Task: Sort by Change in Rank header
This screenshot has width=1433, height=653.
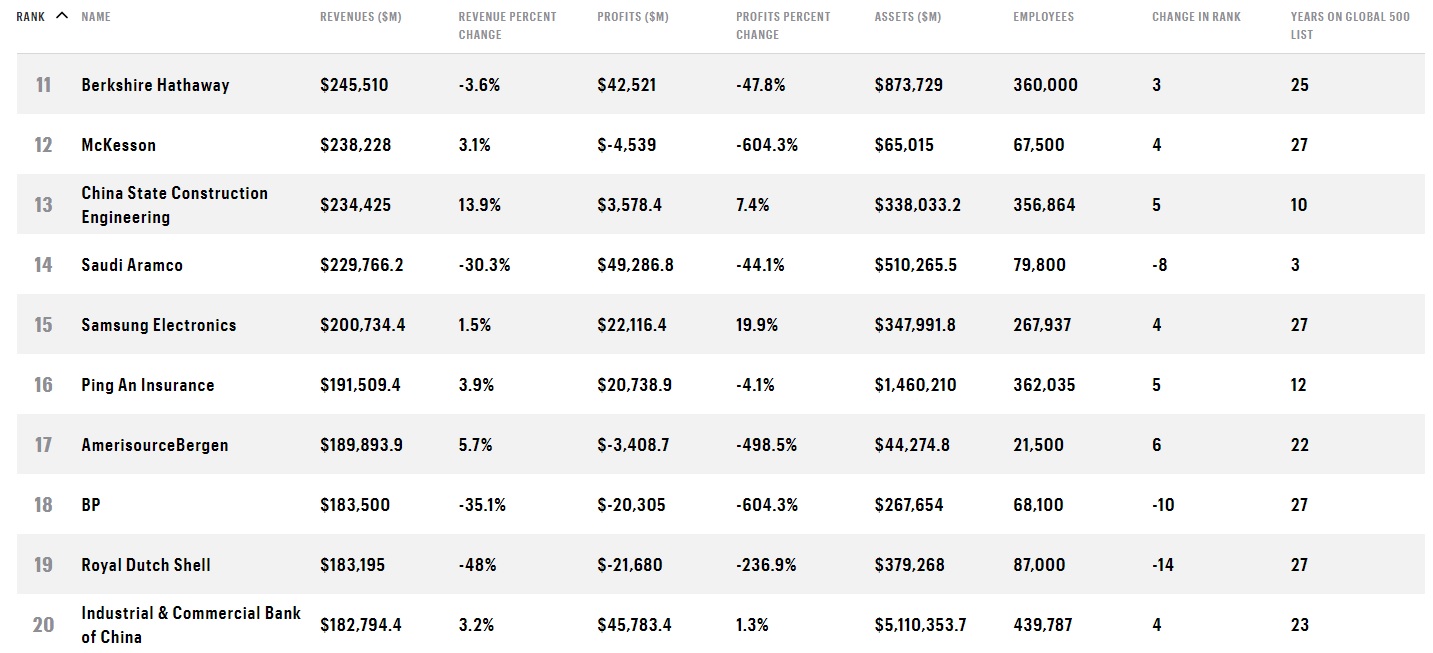Action: click(1196, 17)
